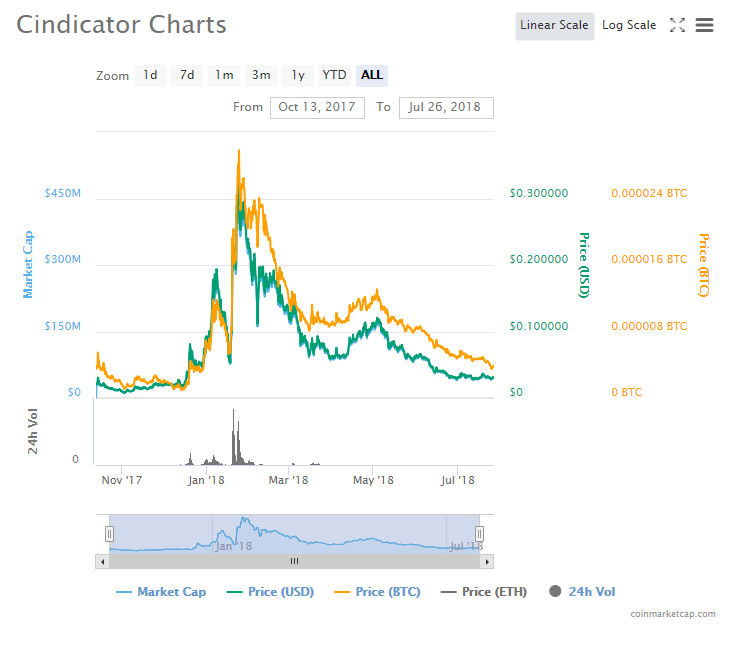Click the $300M market cap axis label
750x645 pixels.
pyautogui.click(x=63, y=259)
